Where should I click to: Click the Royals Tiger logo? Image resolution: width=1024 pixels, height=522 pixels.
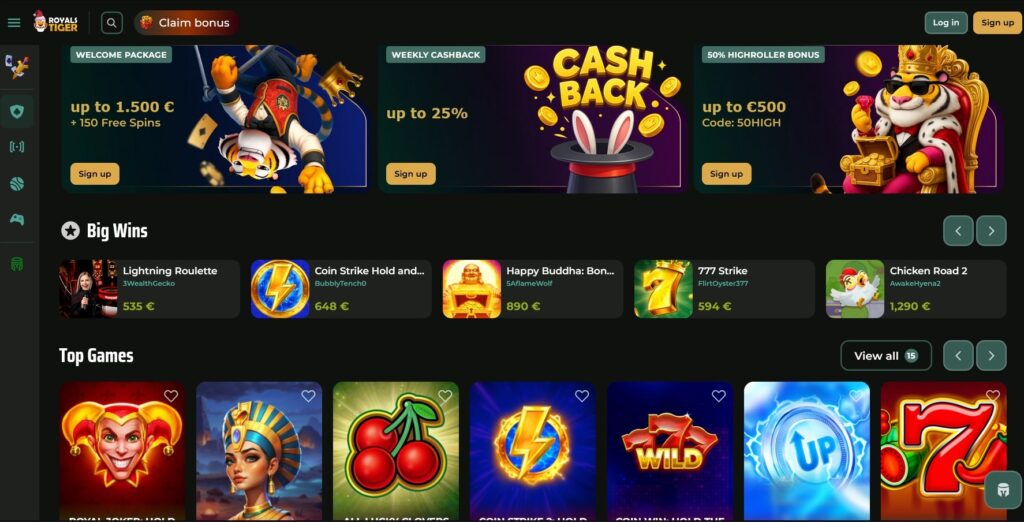(x=56, y=22)
